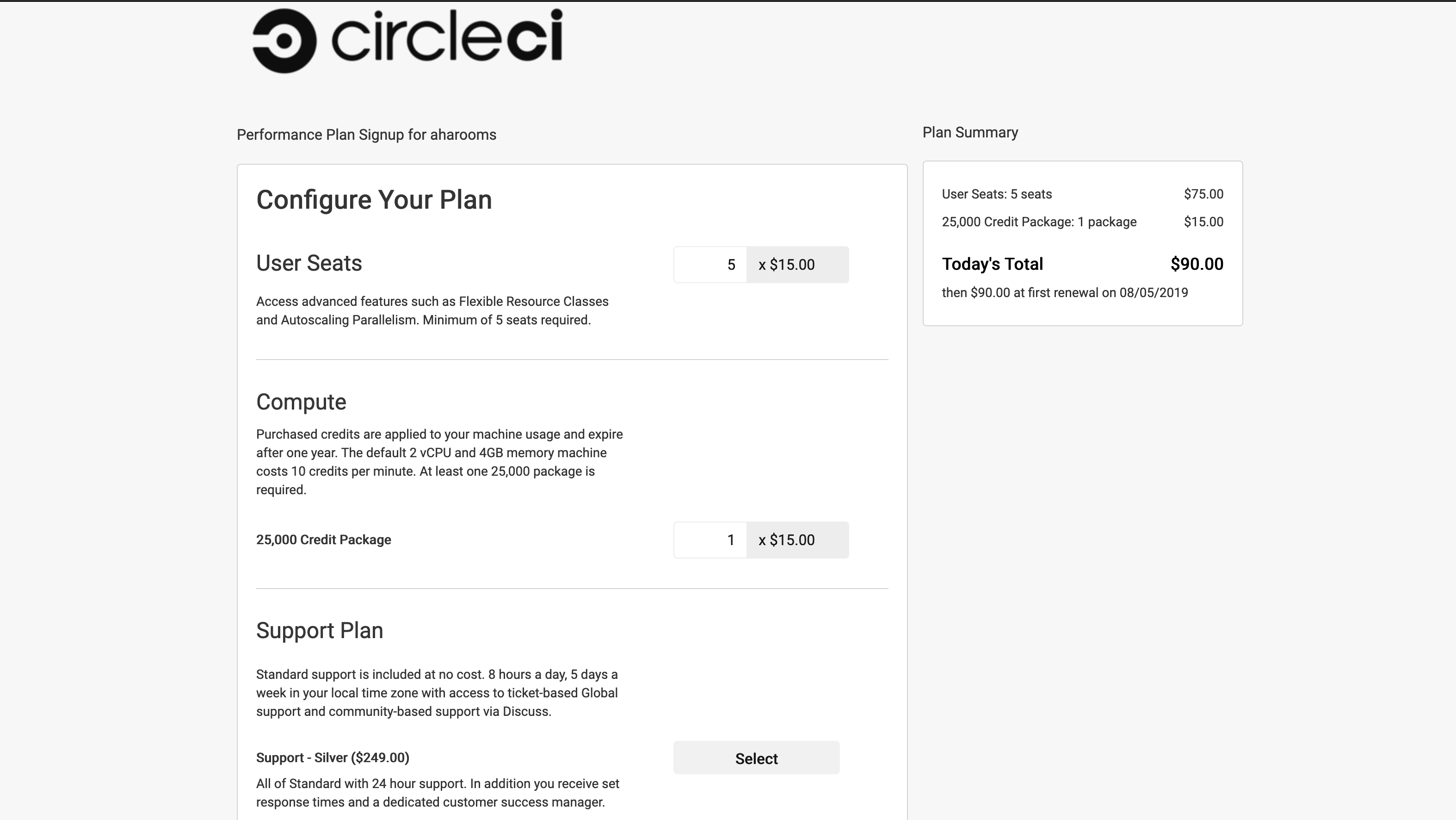Viewport: 1456px width, 820px height.
Task: Click the Support - Silver ($249.00) label
Action: click(333, 758)
